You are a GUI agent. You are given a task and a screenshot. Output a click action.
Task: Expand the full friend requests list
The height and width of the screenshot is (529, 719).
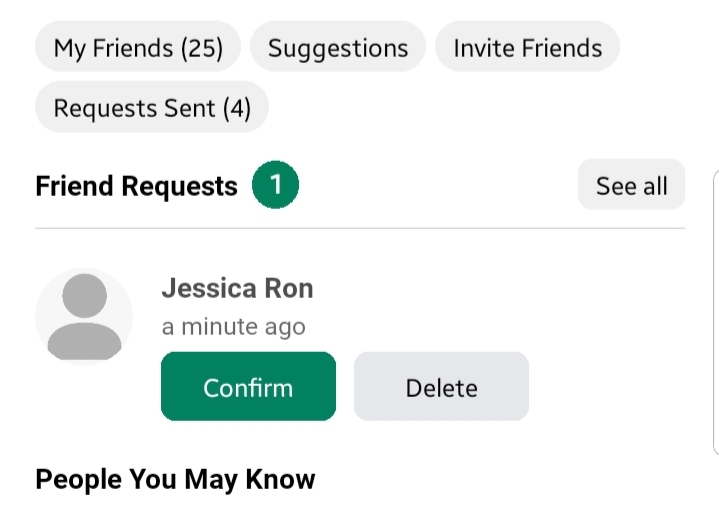[x=631, y=186]
